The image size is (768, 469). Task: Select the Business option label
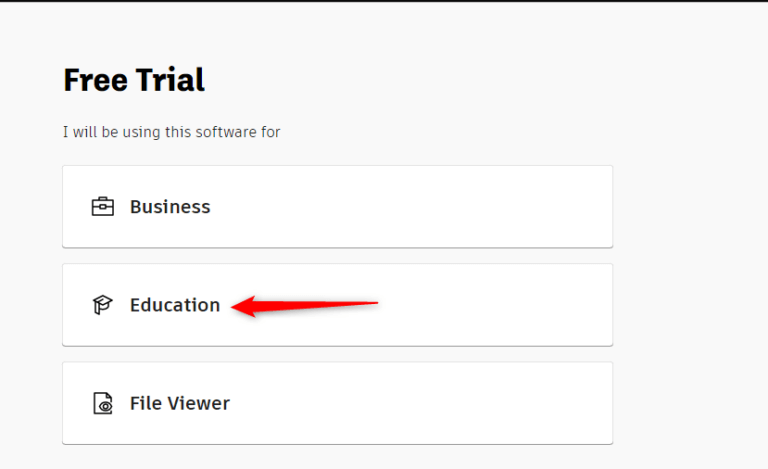[170, 207]
